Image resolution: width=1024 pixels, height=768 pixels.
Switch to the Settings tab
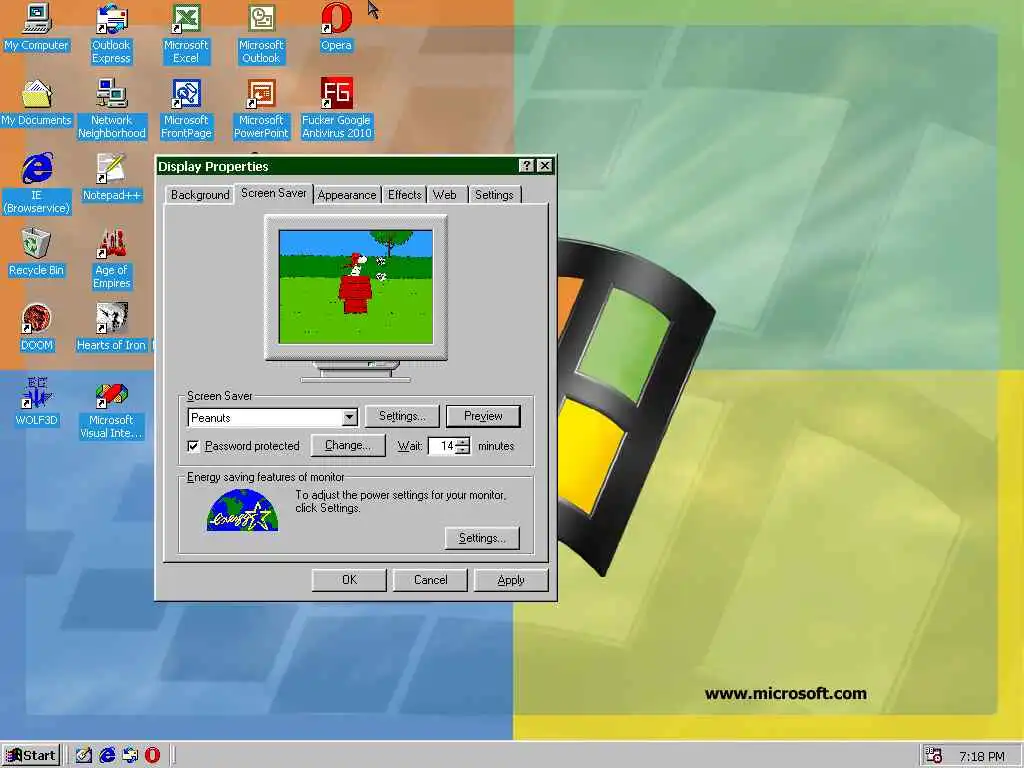click(494, 195)
